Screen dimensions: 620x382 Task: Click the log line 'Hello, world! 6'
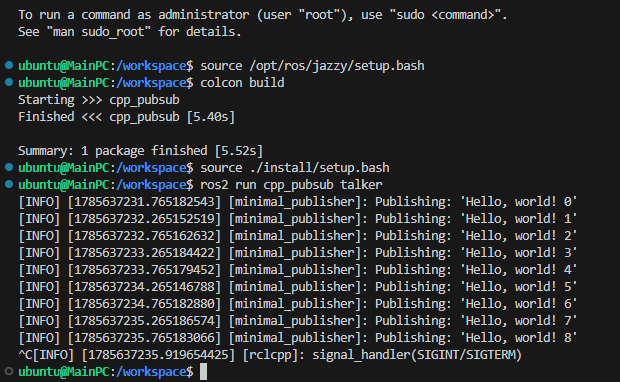coord(297,304)
